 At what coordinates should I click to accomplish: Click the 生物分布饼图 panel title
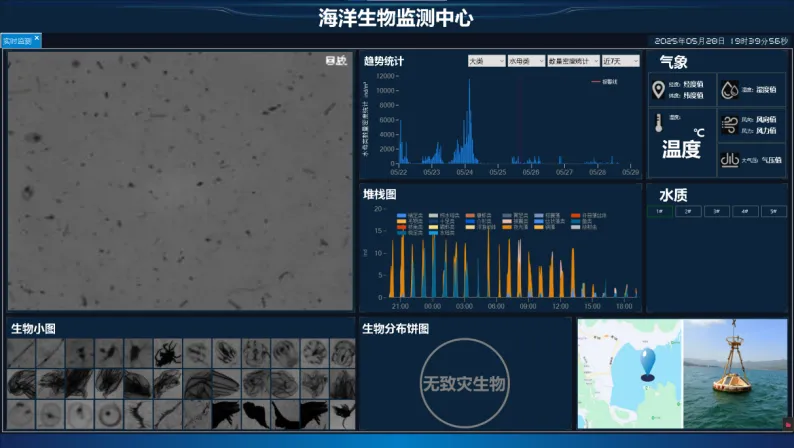pyautogui.click(x=395, y=329)
